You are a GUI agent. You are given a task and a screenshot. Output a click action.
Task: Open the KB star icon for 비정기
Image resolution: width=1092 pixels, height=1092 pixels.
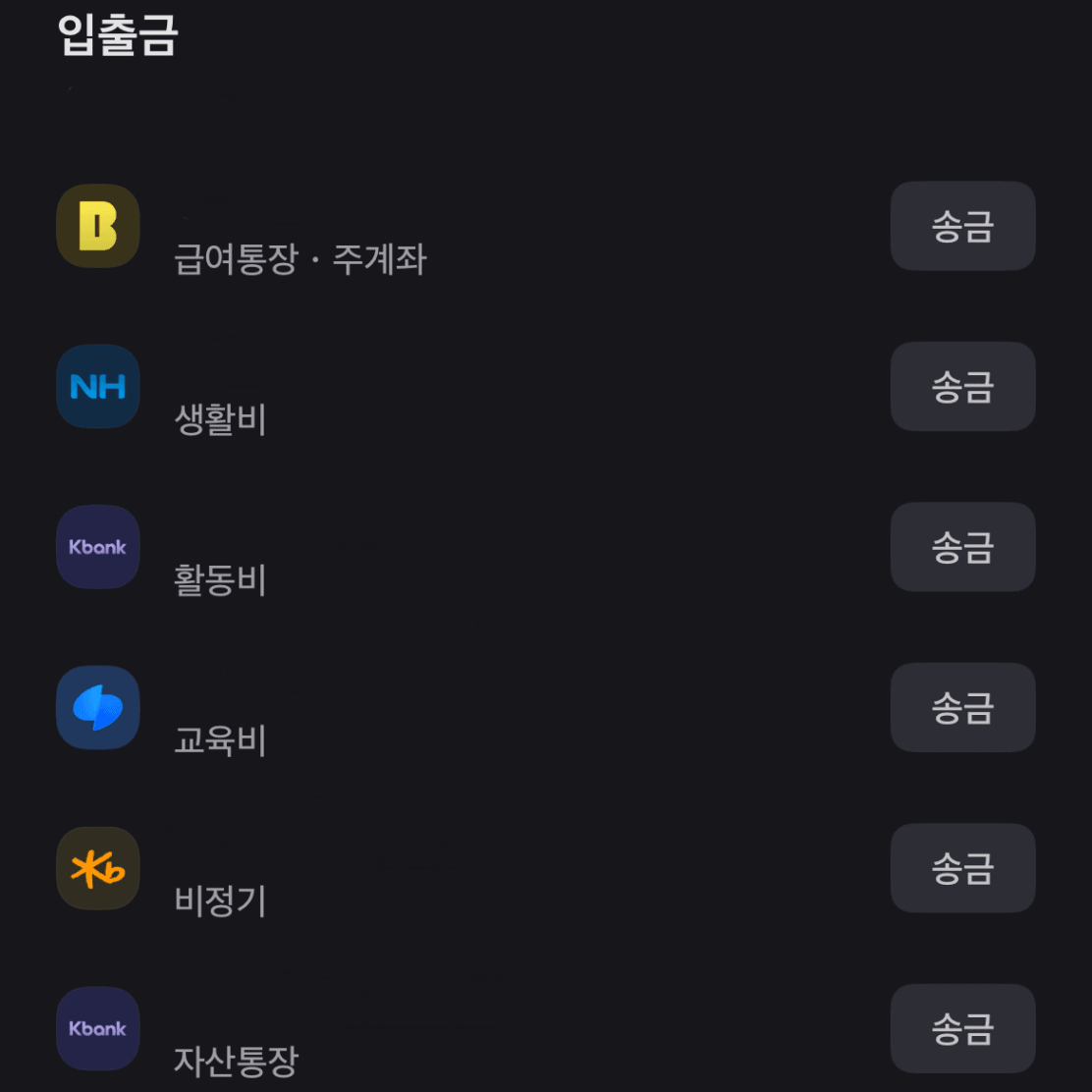coord(97,868)
